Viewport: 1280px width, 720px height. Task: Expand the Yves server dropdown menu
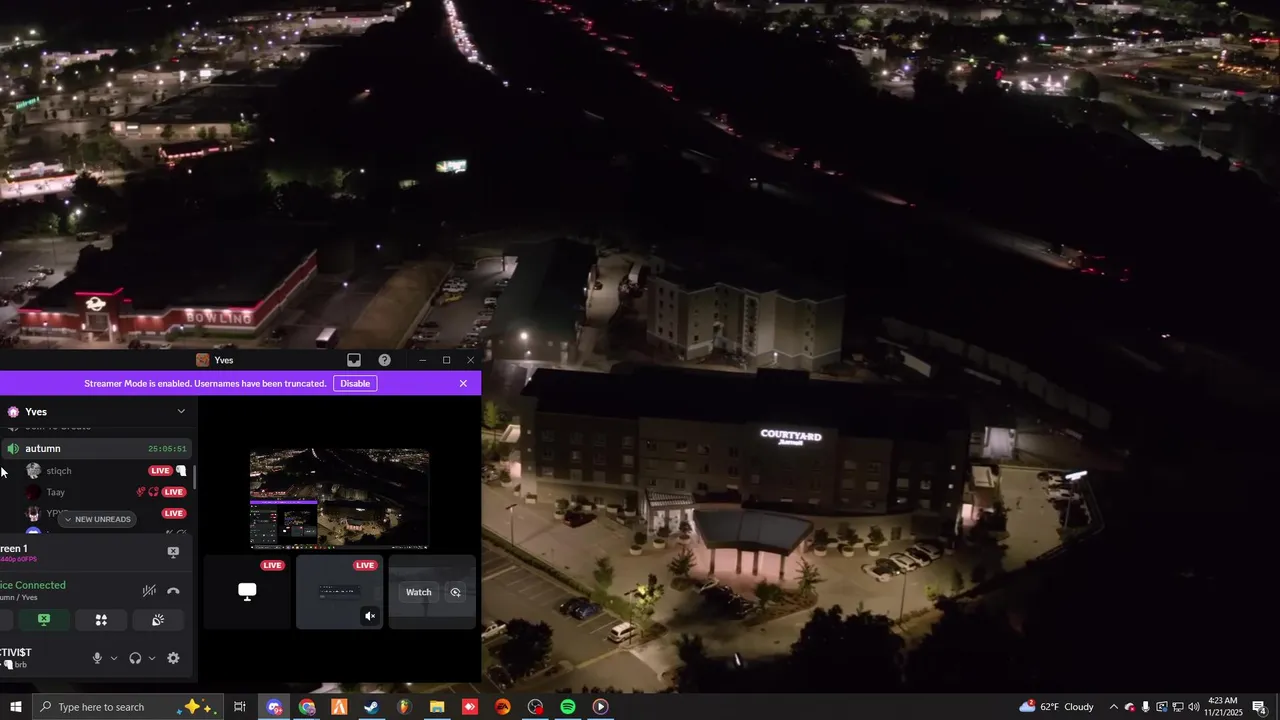181,412
